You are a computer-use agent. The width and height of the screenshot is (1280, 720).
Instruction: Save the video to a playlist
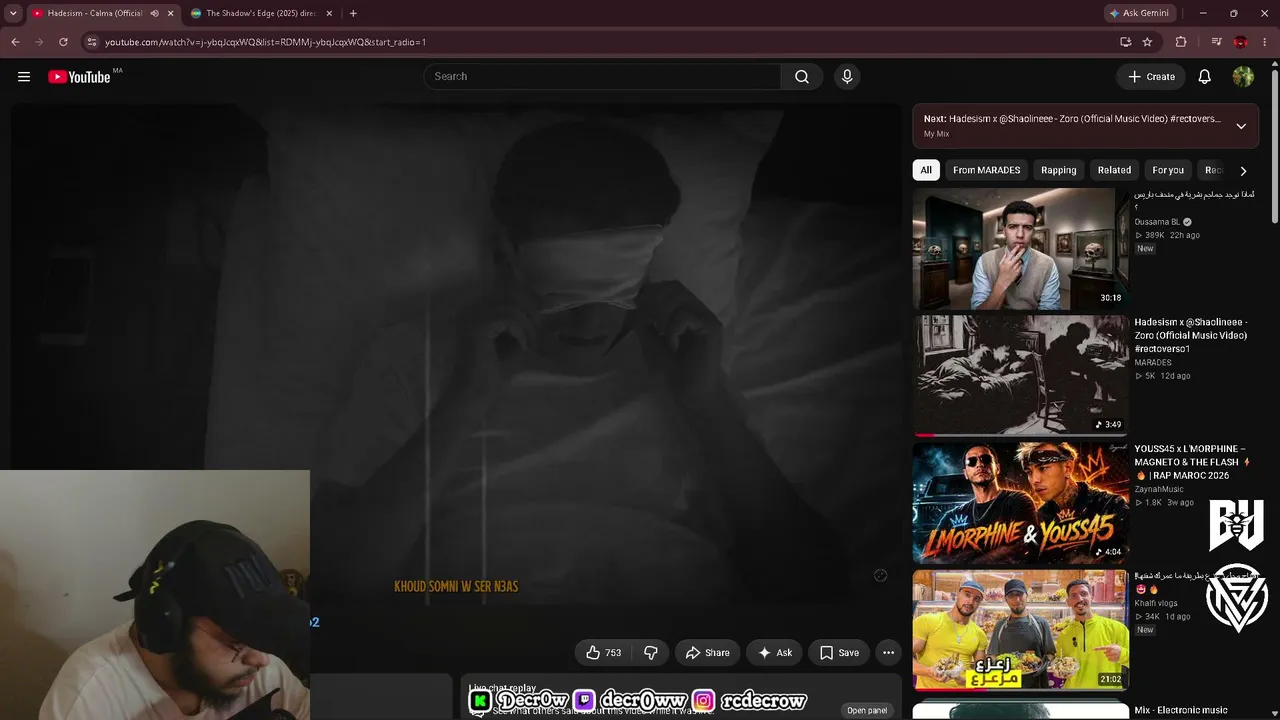pos(839,653)
